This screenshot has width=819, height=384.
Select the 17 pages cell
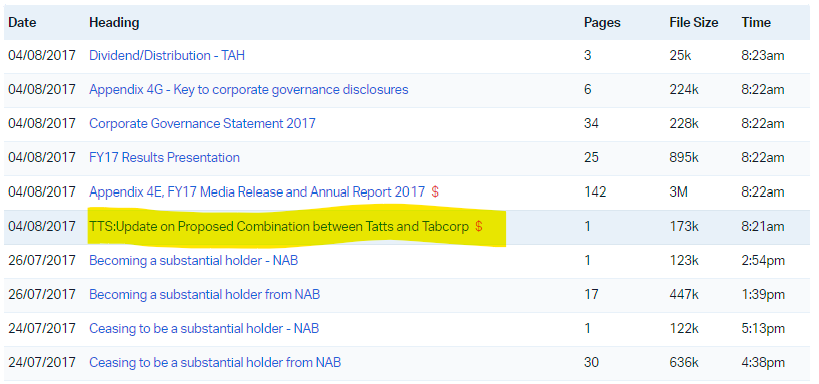(x=591, y=294)
